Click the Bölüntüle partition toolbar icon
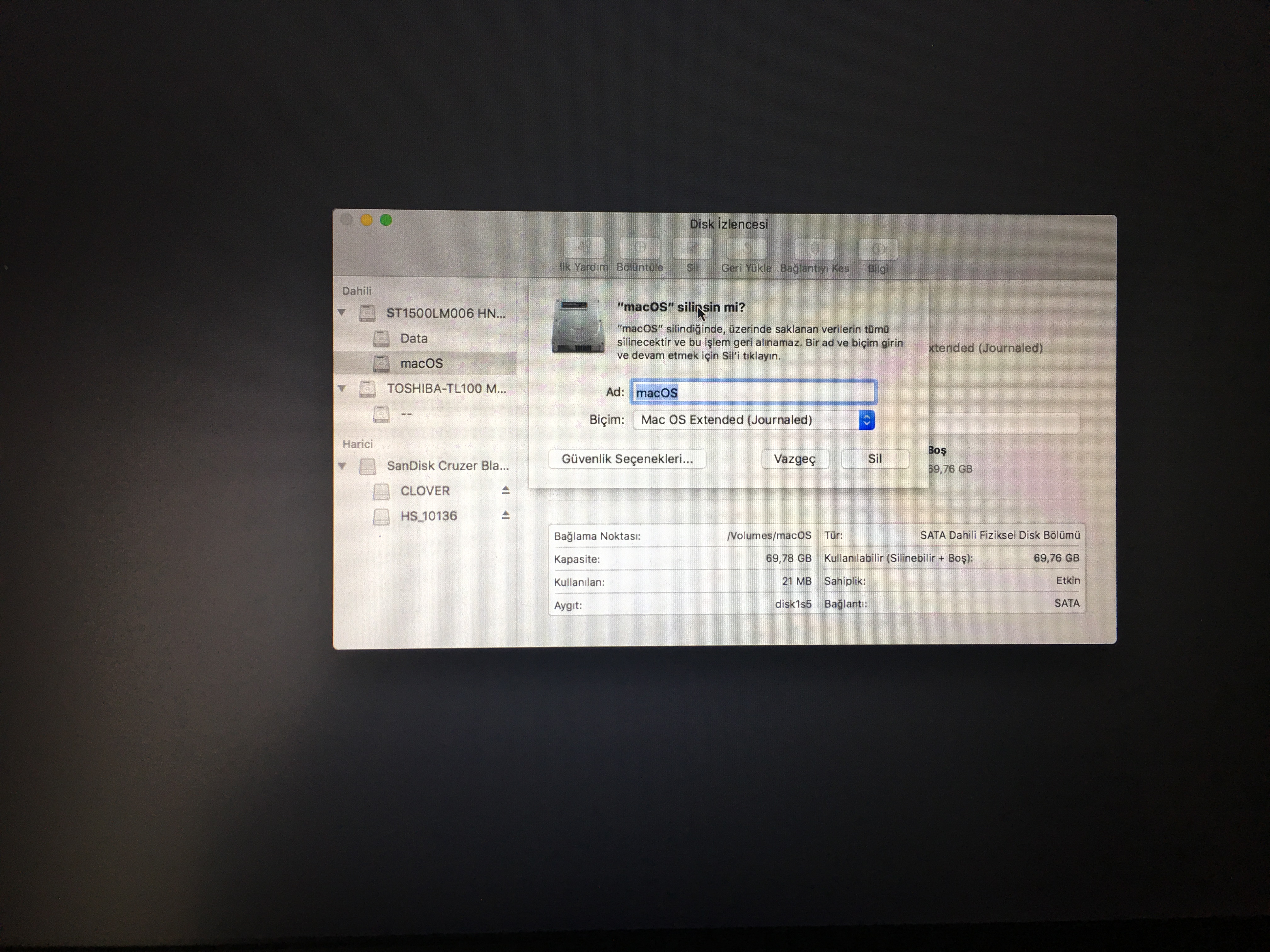The width and height of the screenshot is (1270, 952). [x=640, y=248]
